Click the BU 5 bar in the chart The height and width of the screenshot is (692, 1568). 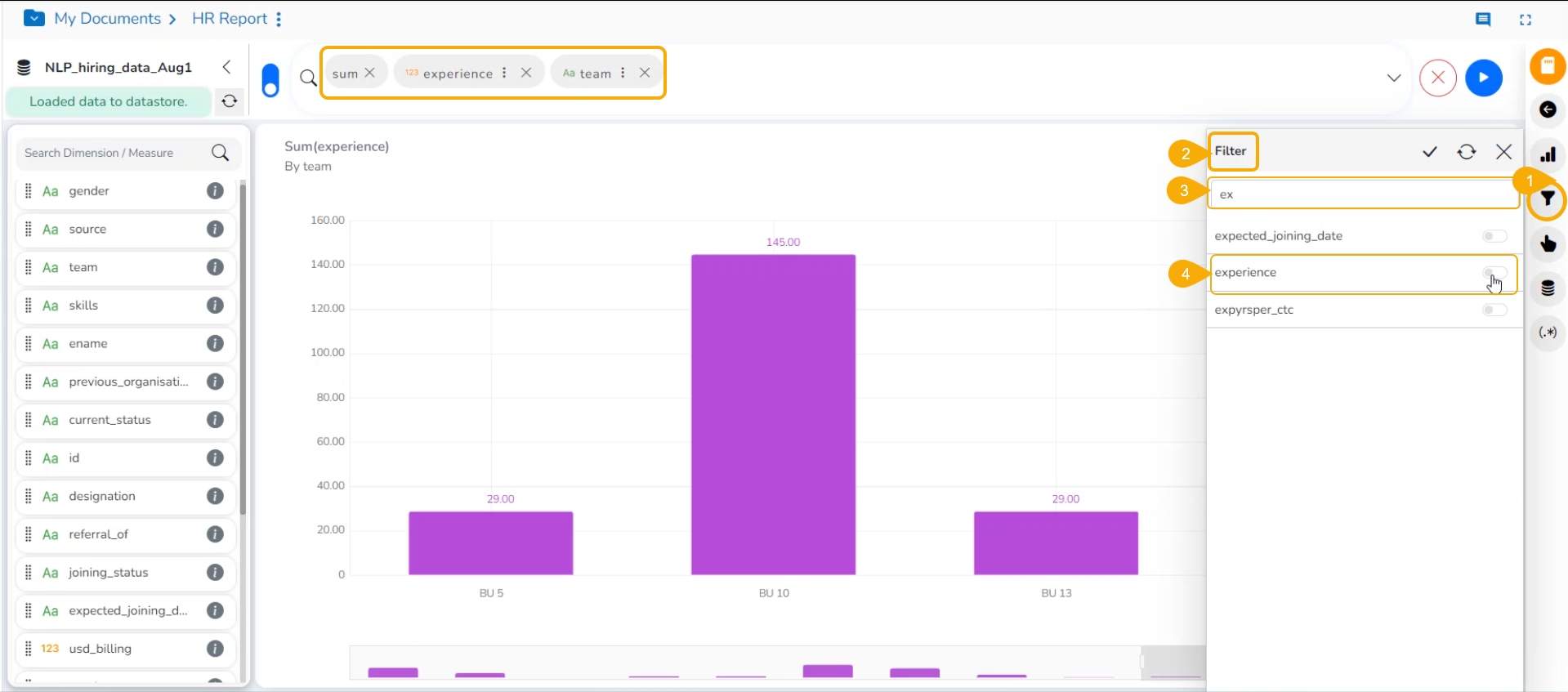pyautogui.click(x=491, y=543)
